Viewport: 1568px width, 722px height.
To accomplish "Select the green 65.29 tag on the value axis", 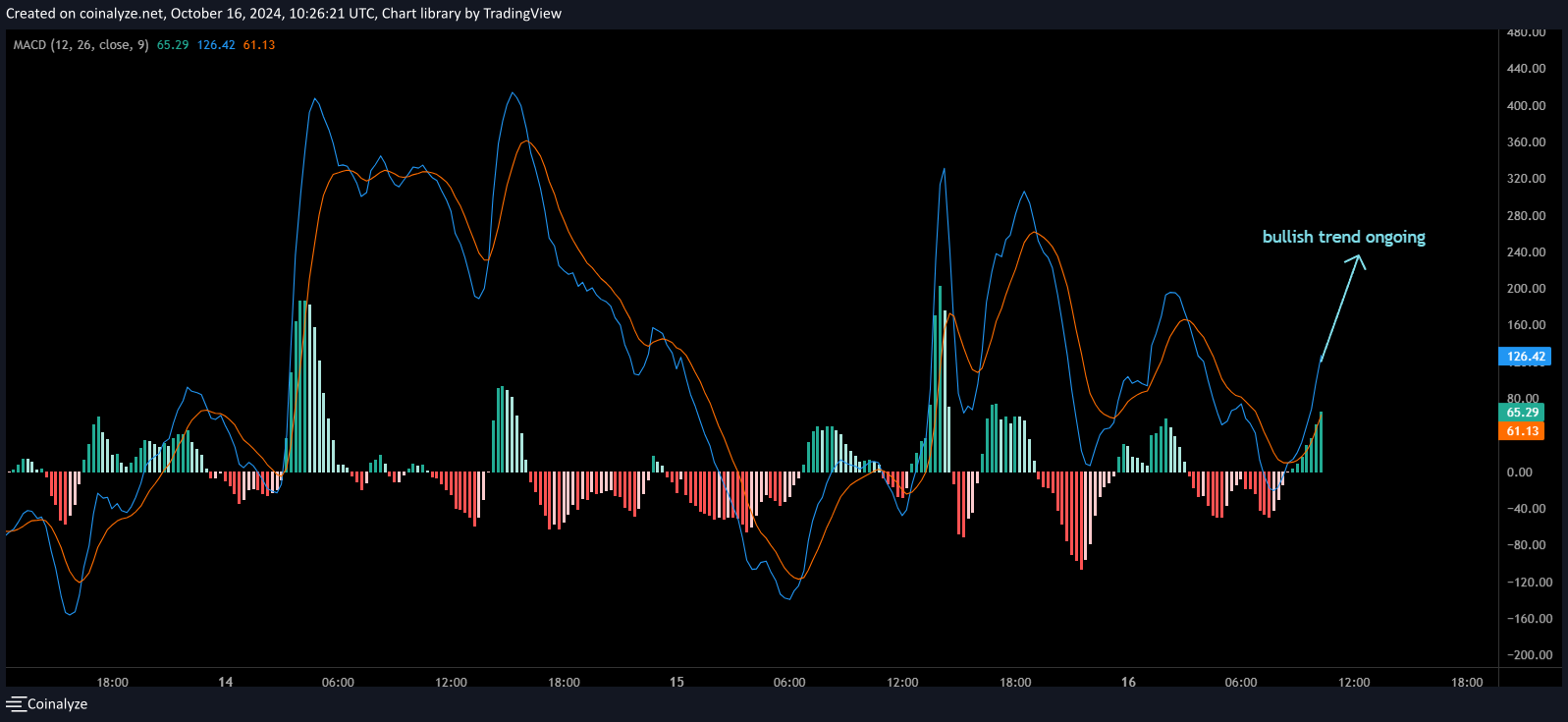I will [x=1522, y=413].
